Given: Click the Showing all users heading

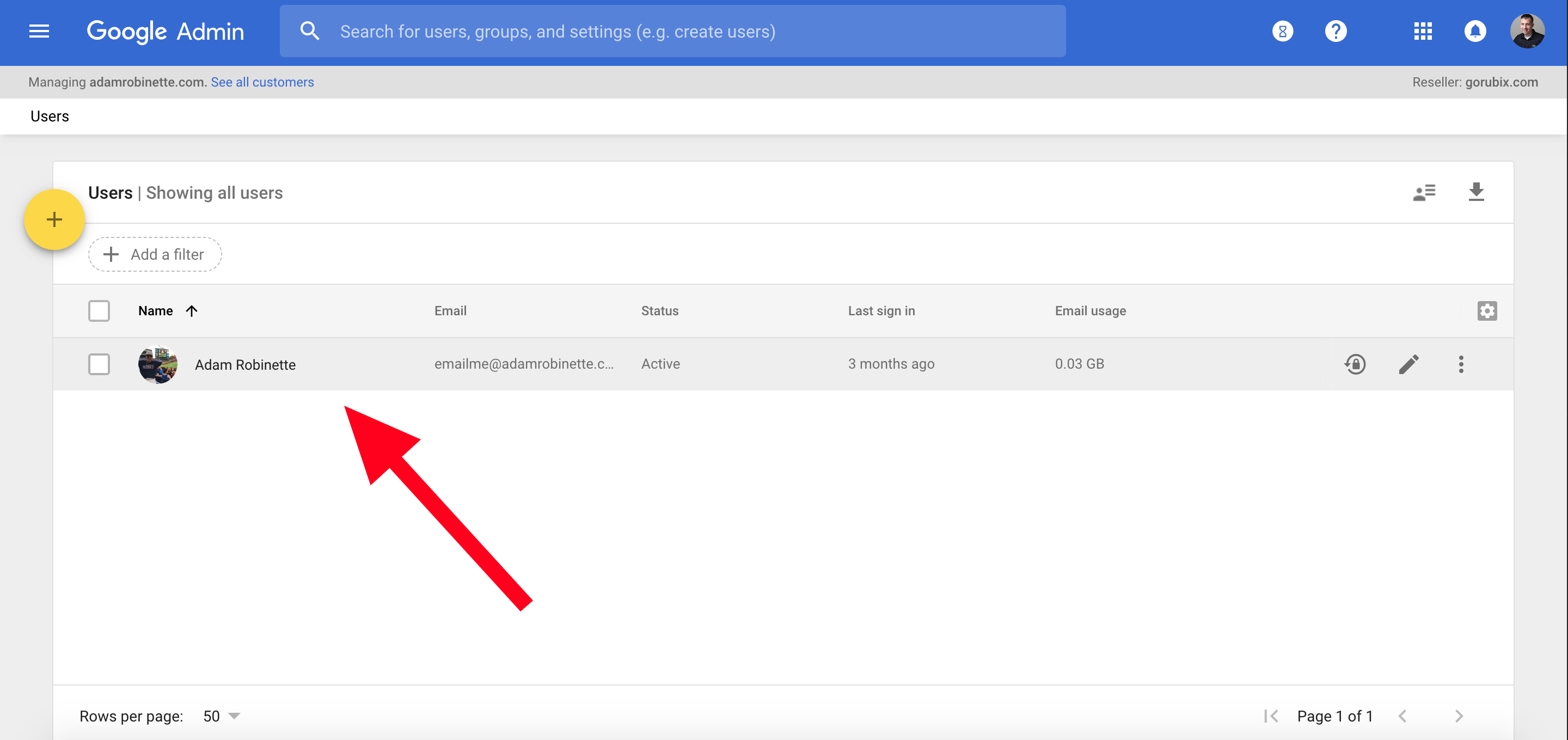Looking at the screenshot, I should 215,193.
